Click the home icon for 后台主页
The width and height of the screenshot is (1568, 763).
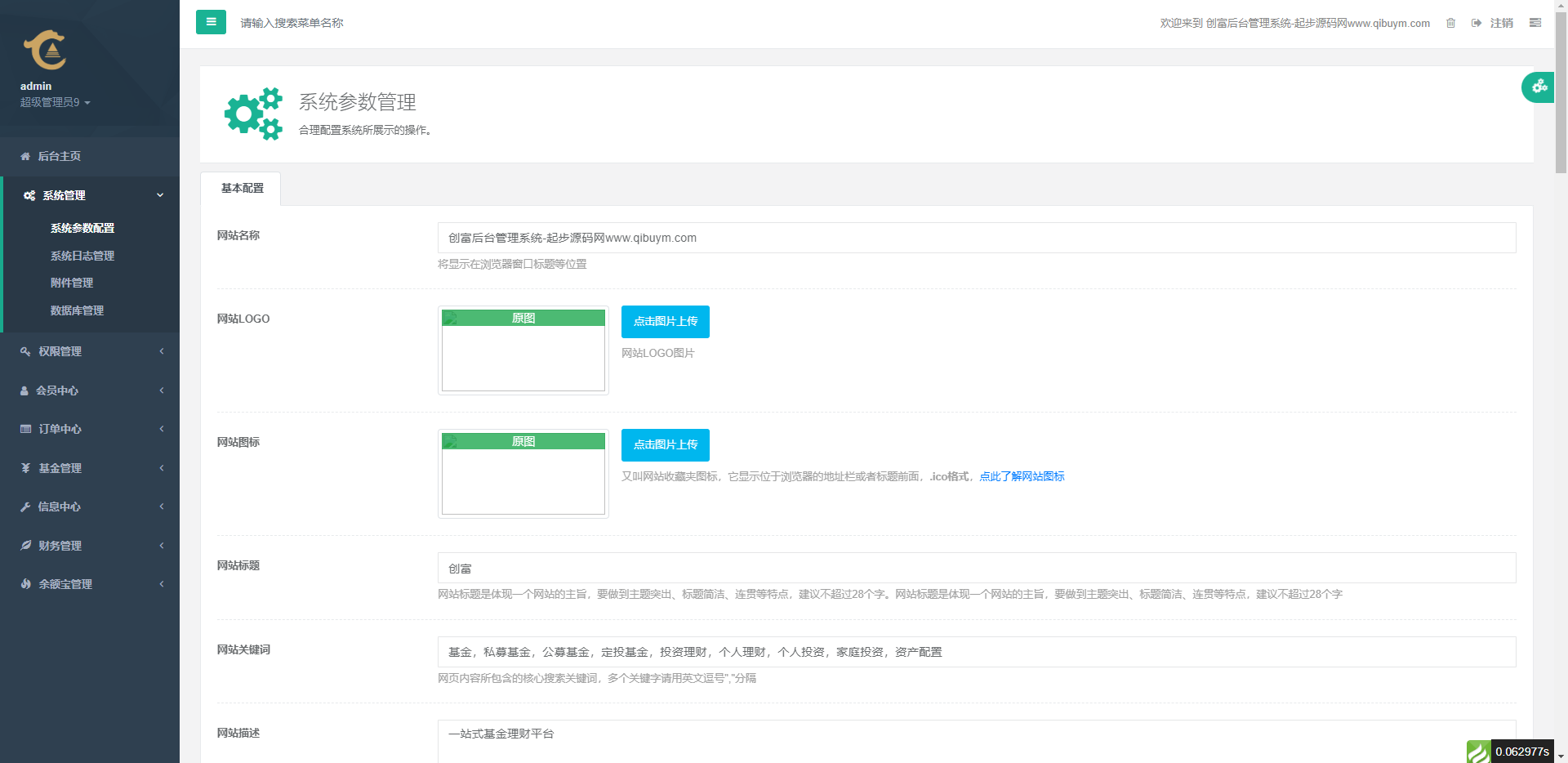tap(25, 156)
